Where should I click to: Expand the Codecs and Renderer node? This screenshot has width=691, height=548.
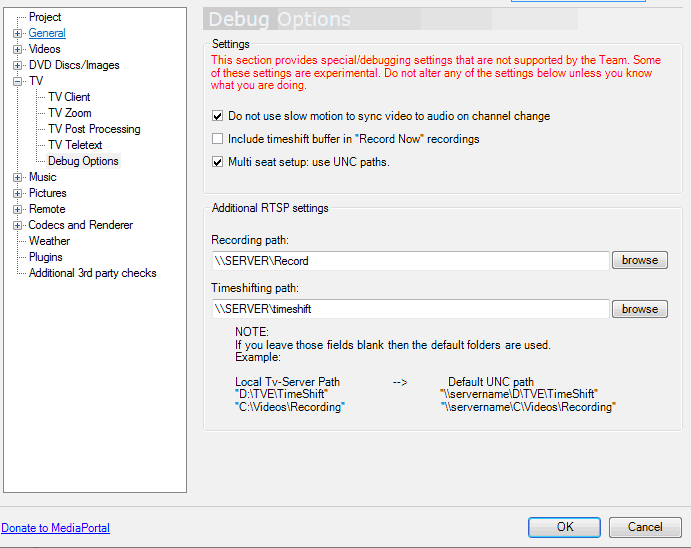[x=18, y=225]
